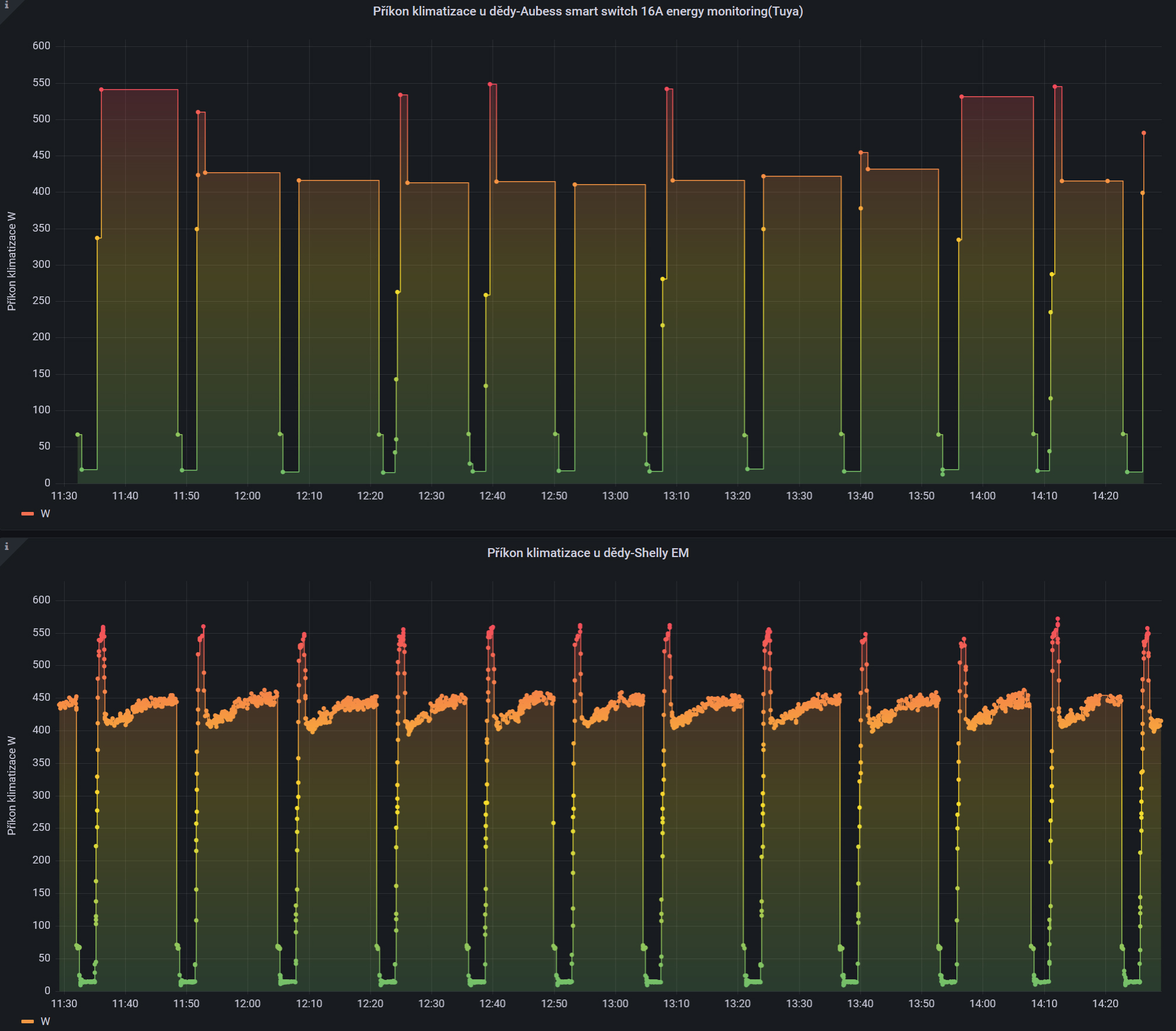This screenshot has height=1031, width=1176.
Task: Click the orange W color swatch in the bottom legend
Action: 27,1021
